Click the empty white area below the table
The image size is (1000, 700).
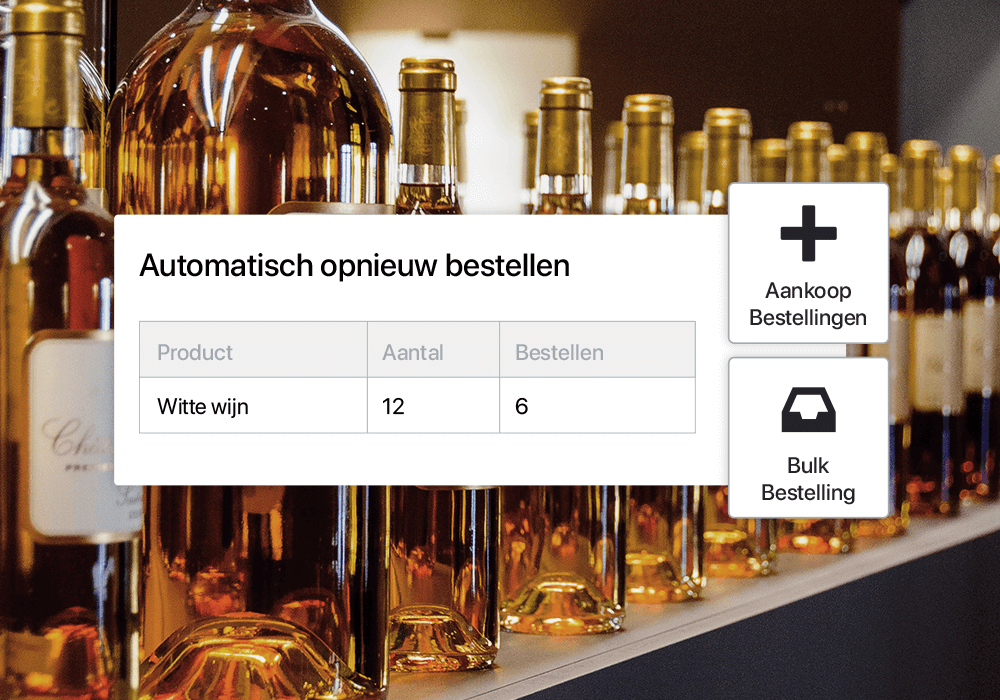418,459
